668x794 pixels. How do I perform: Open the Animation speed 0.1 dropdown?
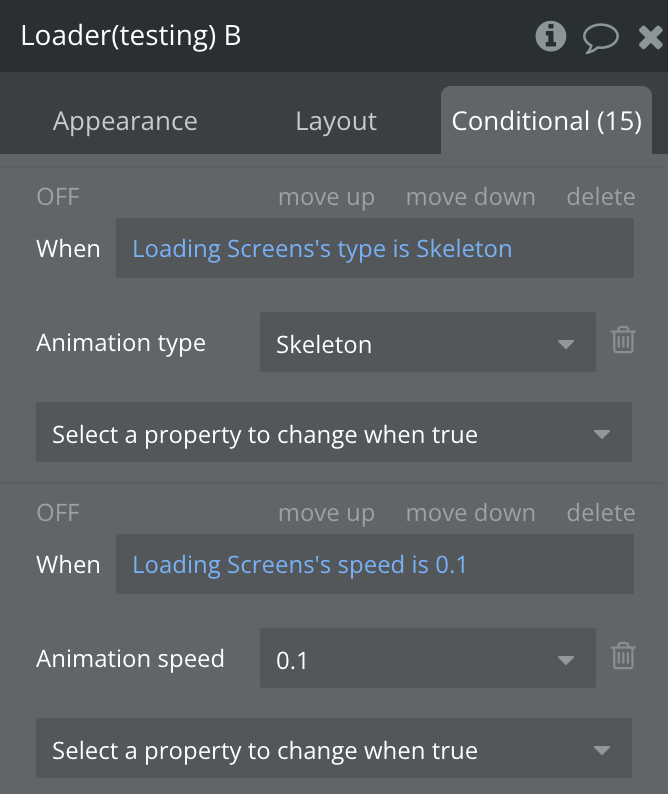pyautogui.click(x=427, y=660)
